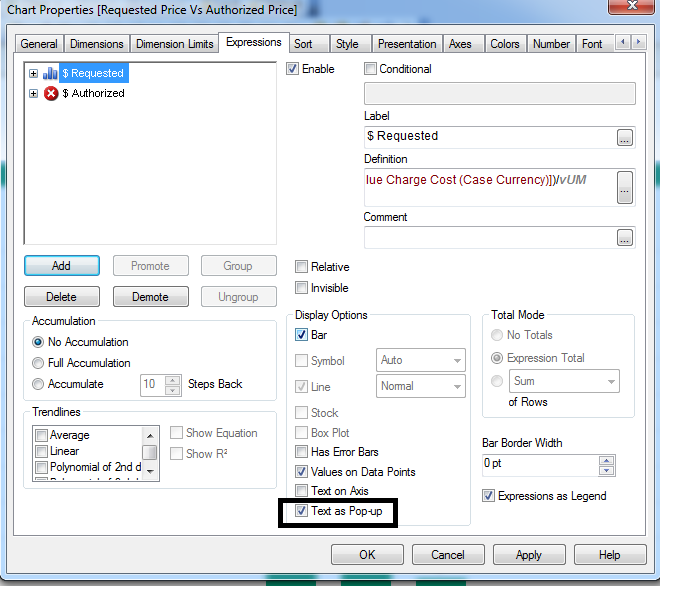The width and height of the screenshot is (690, 597).
Task: Close the Chart Properties dialog
Action: pyautogui.click(x=632, y=6)
